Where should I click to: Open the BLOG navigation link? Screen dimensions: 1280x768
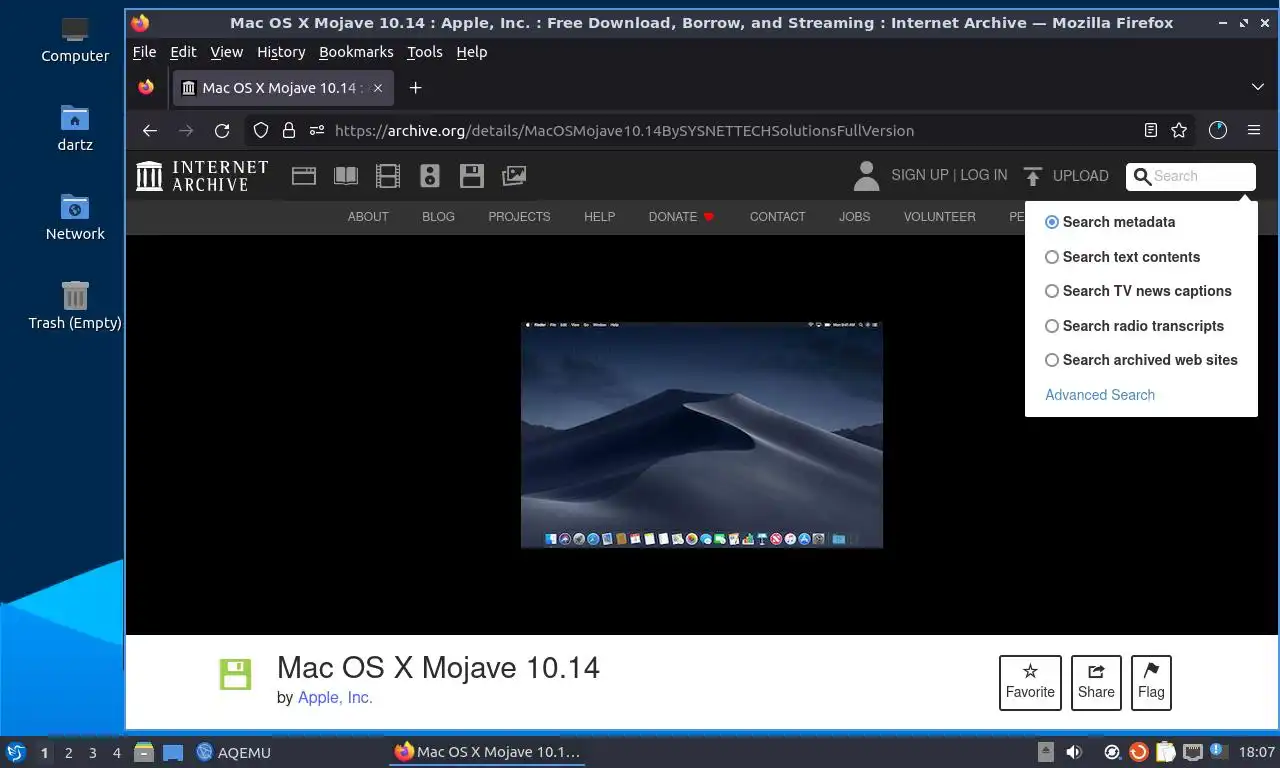coord(438,216)
